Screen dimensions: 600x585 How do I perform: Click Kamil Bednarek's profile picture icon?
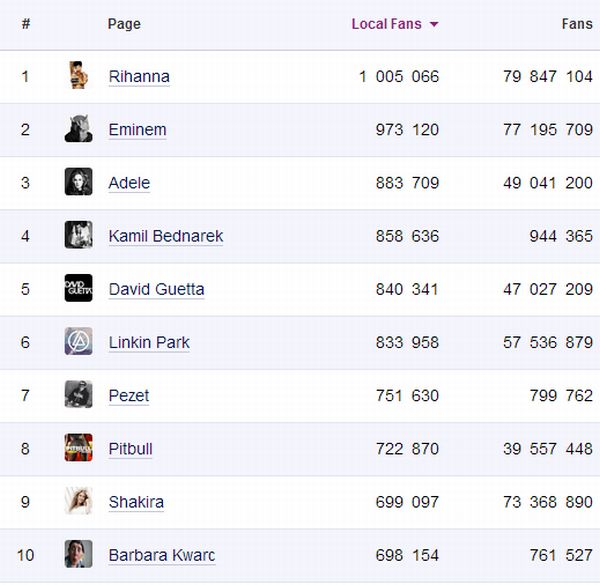pos(78,235)
